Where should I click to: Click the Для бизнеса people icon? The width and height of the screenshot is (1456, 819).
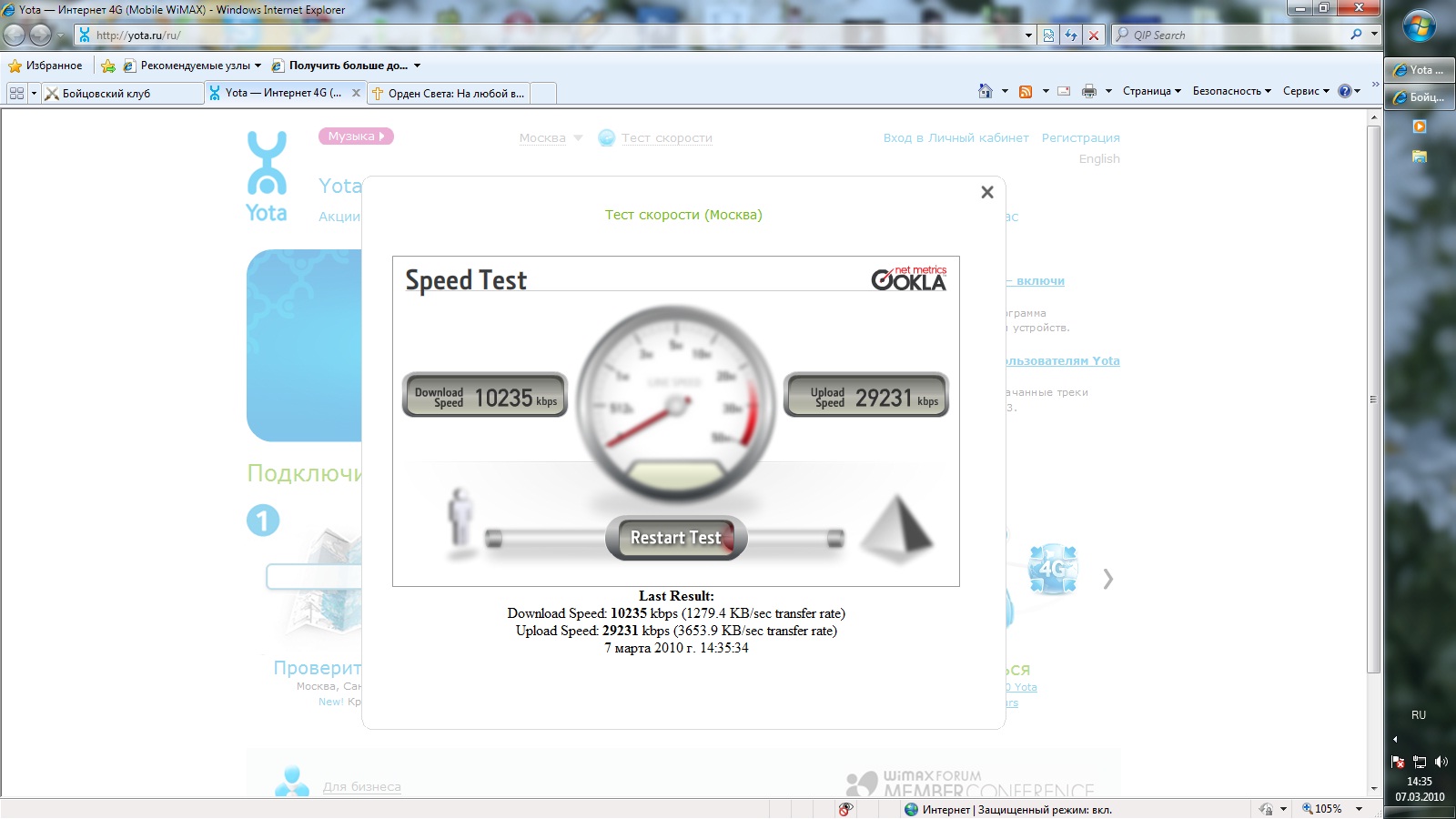point(292,782)
